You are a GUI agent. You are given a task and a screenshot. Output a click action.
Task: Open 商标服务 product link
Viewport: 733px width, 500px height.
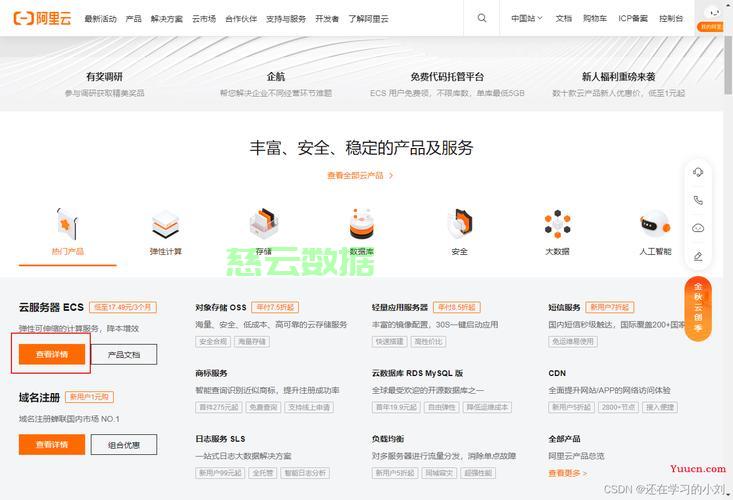point(211,373)
